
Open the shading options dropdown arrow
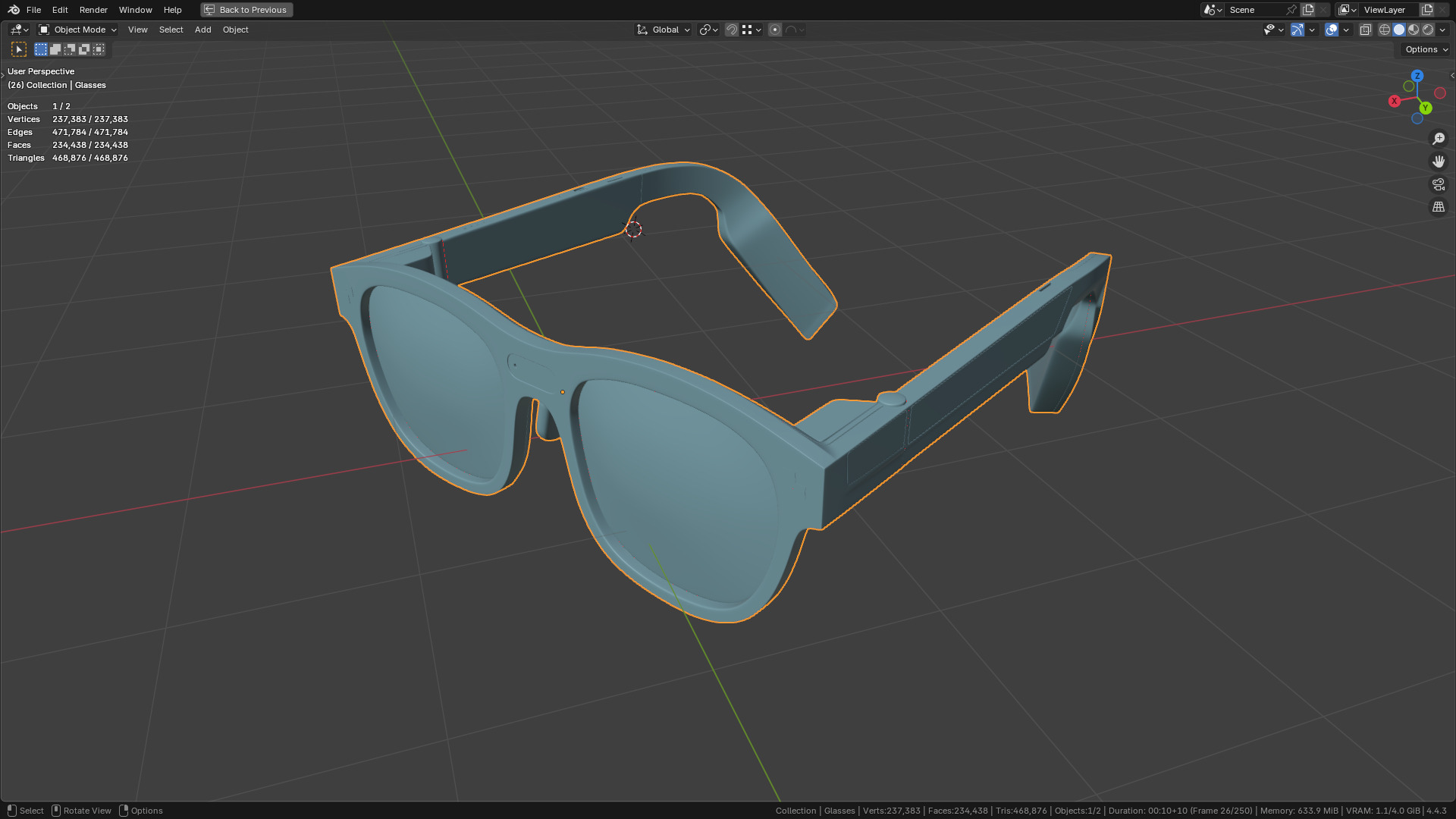[1442, 30]
